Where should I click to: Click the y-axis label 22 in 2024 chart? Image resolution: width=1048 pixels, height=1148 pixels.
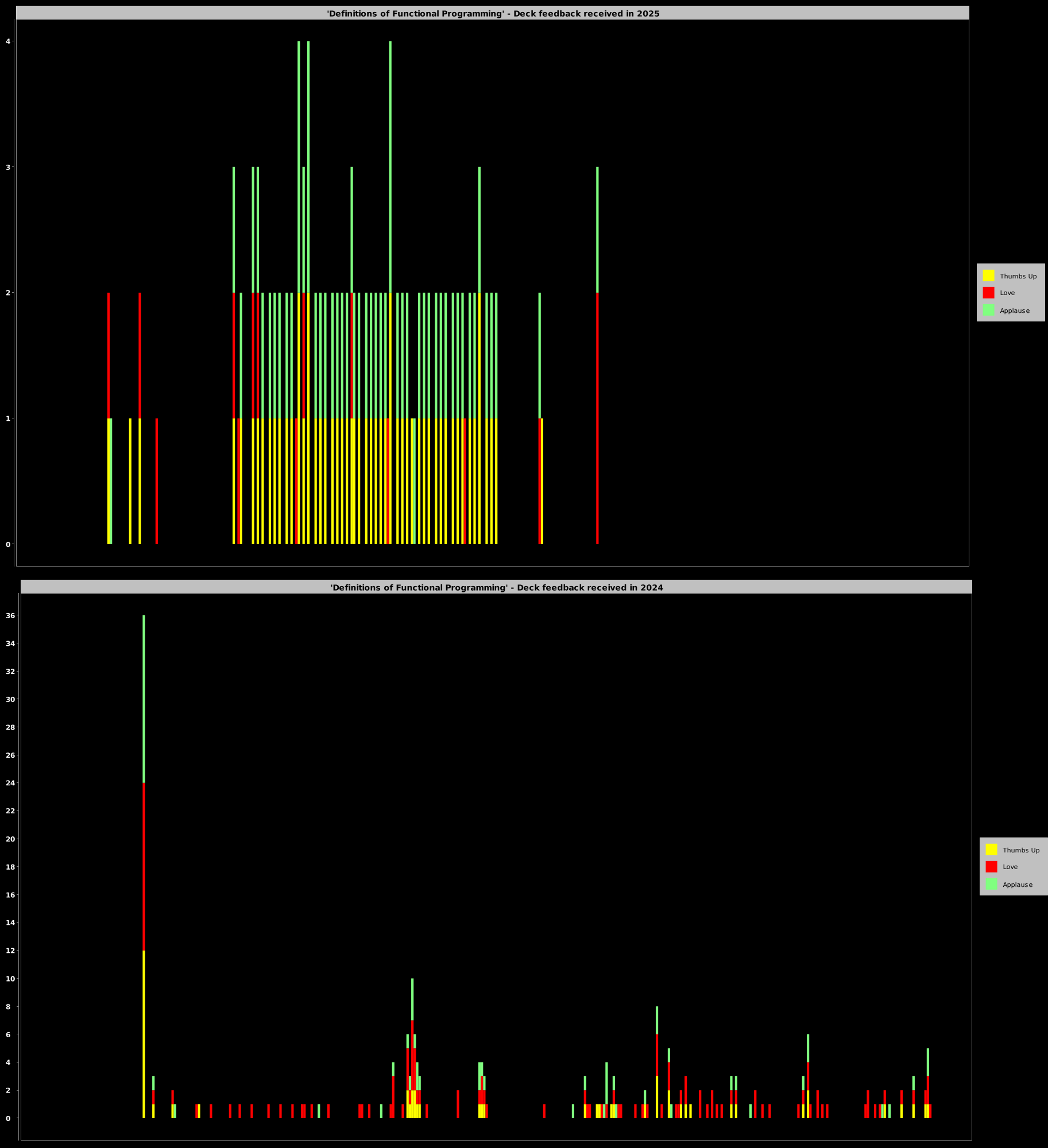click(x=10, y=810)
